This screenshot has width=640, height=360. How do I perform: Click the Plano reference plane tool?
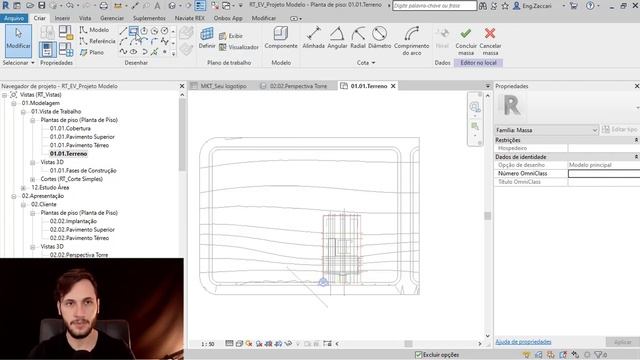tap(92, 52)
